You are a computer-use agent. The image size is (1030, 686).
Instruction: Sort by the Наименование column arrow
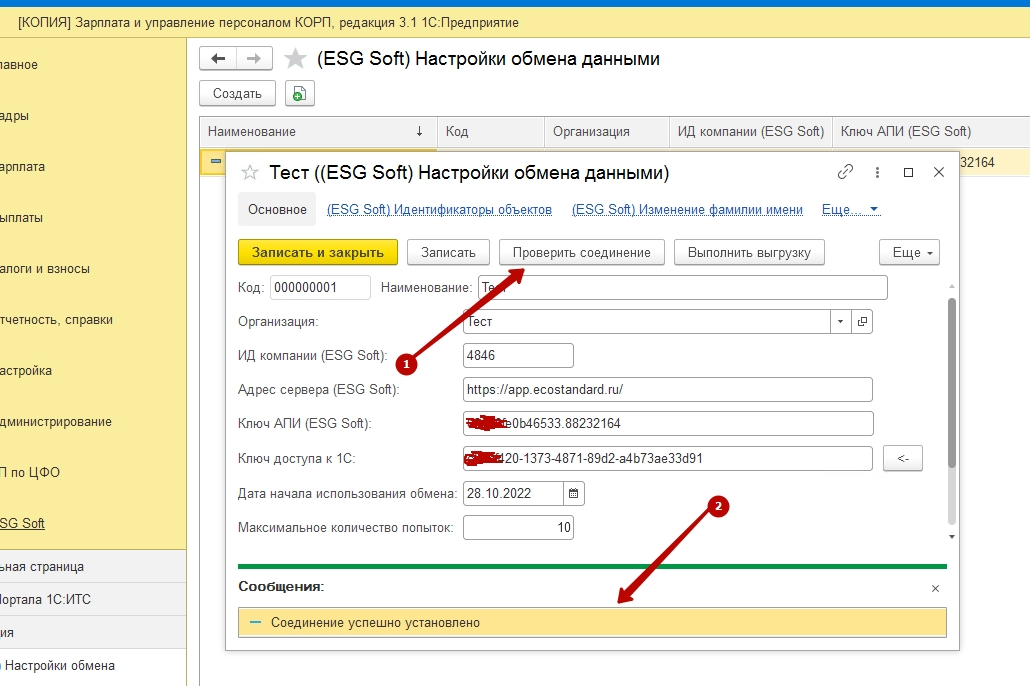(x=419, y=131)
